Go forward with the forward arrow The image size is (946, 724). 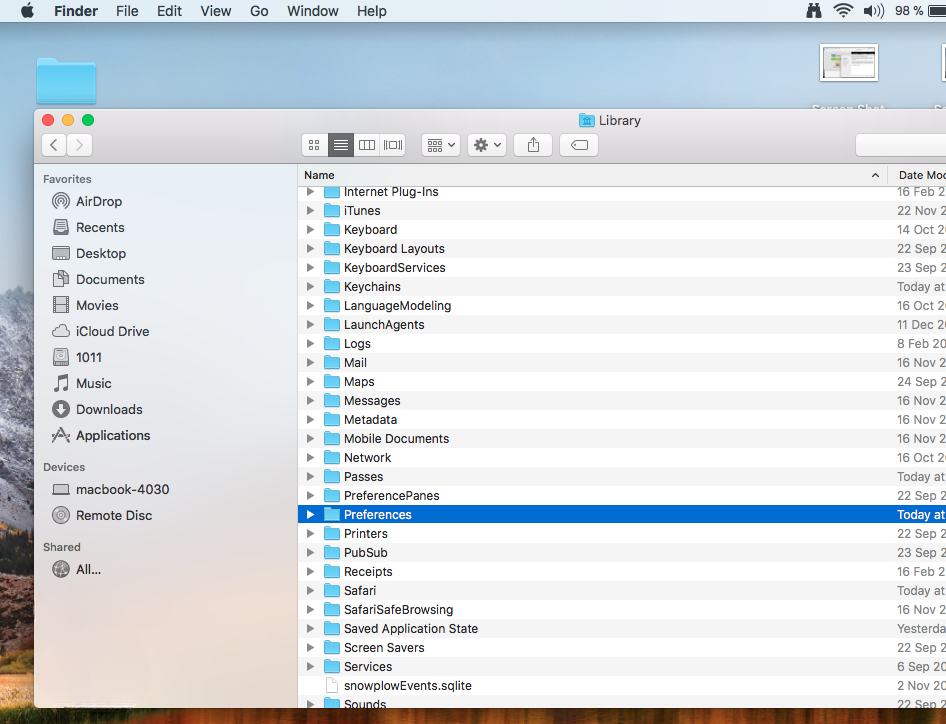point(80,145)
